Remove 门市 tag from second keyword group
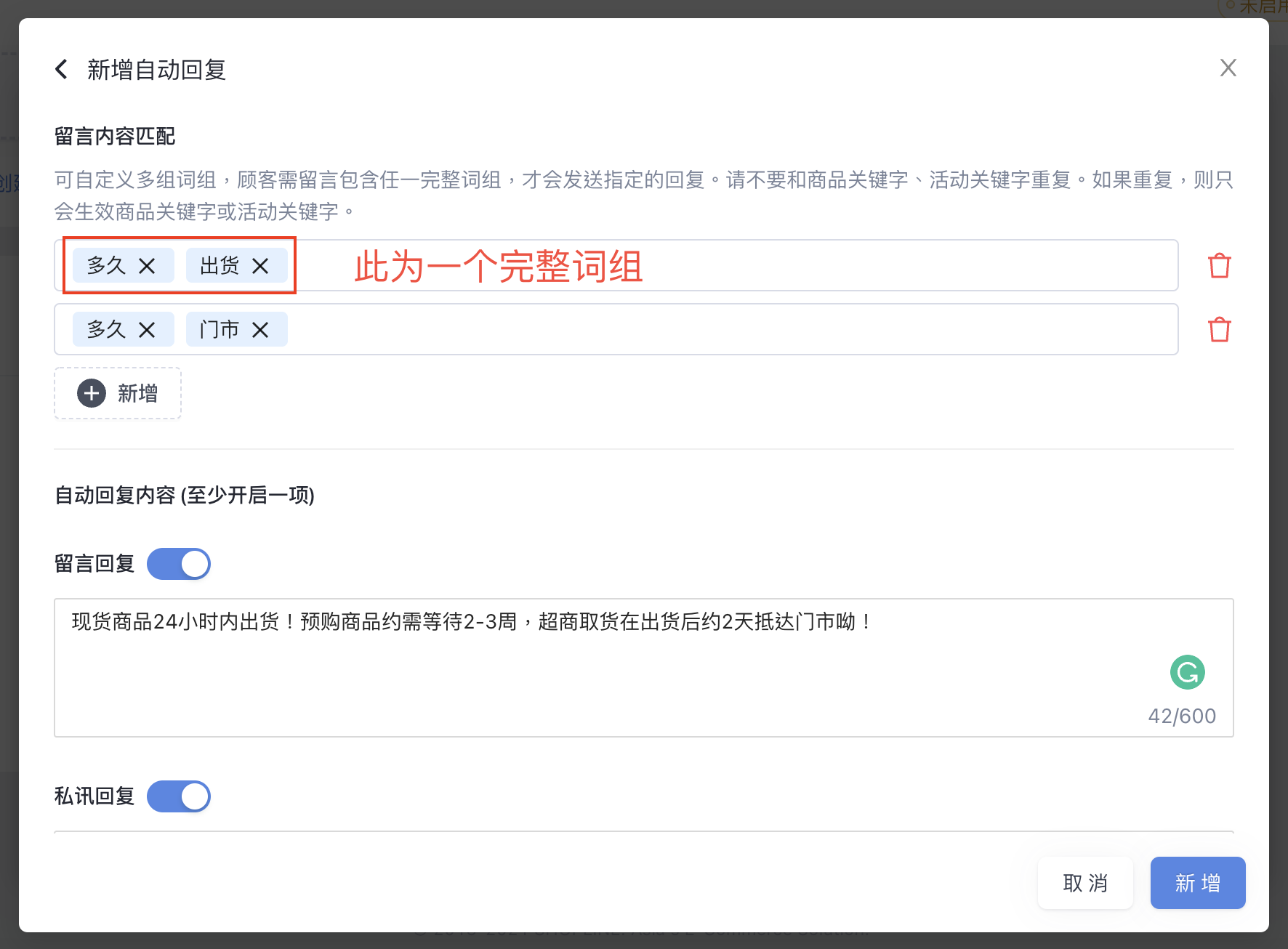 coord(260,330)
